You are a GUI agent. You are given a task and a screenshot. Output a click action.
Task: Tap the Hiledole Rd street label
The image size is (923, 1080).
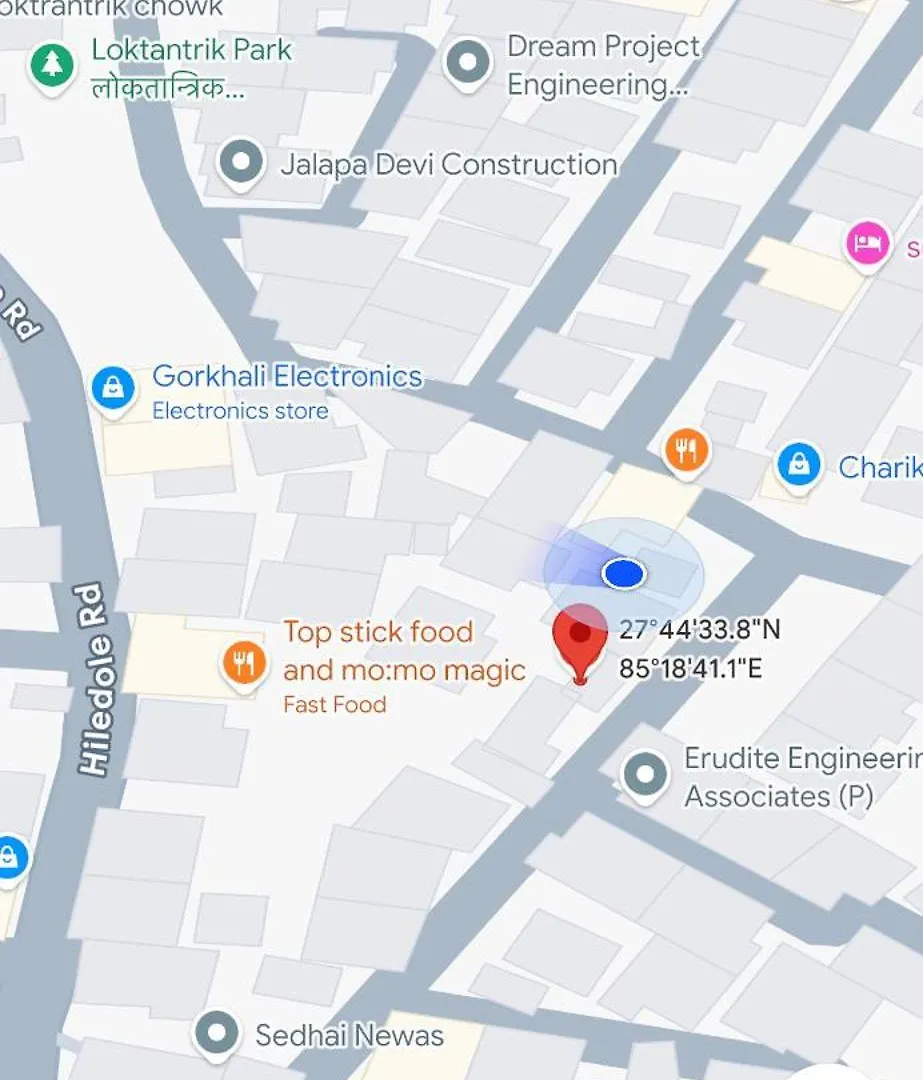(x=95, y=680)
